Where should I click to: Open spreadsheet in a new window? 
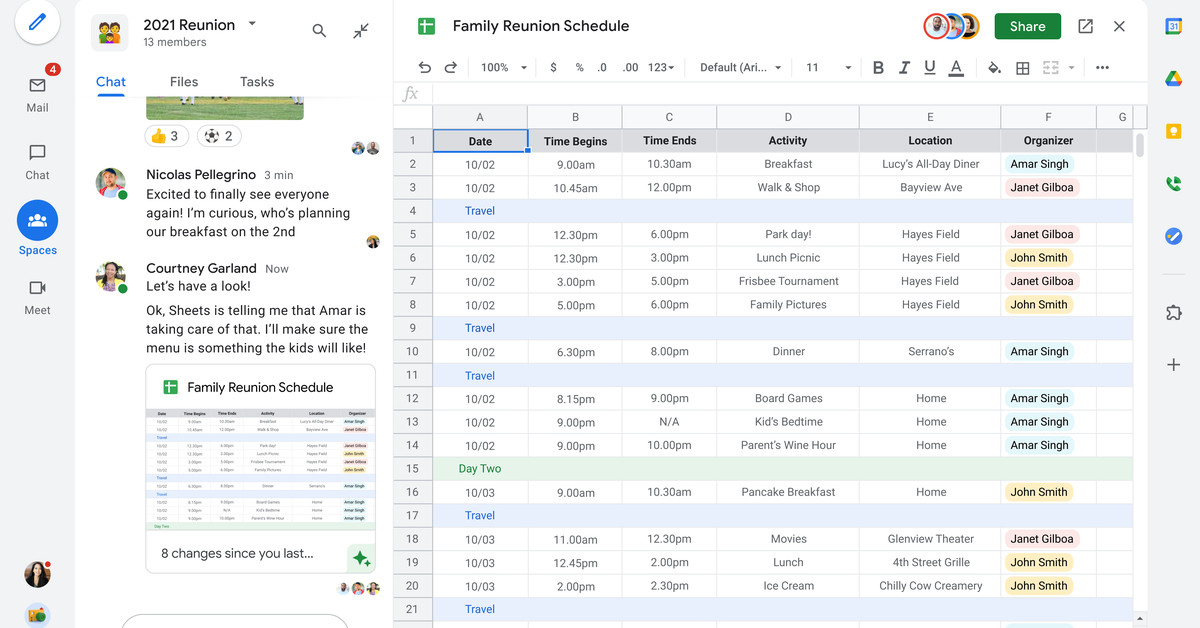point(1085,27)
